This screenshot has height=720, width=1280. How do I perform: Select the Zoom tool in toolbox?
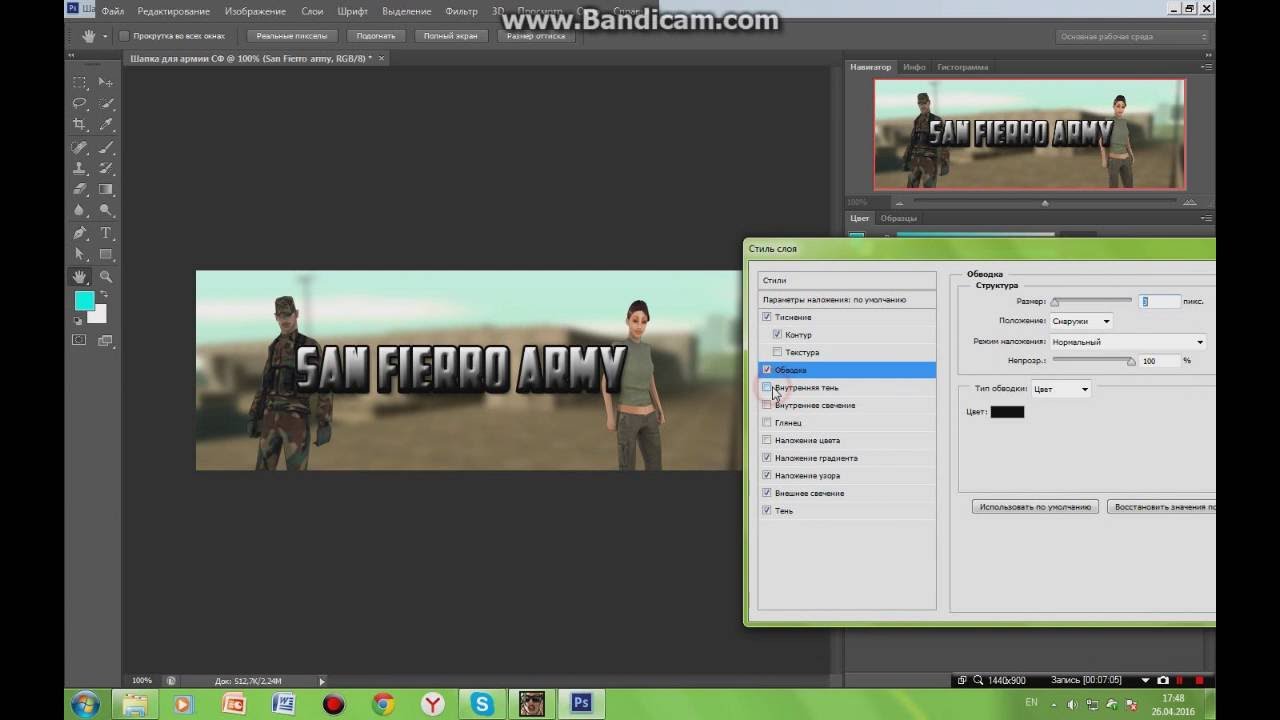click(x=106, y=277)
